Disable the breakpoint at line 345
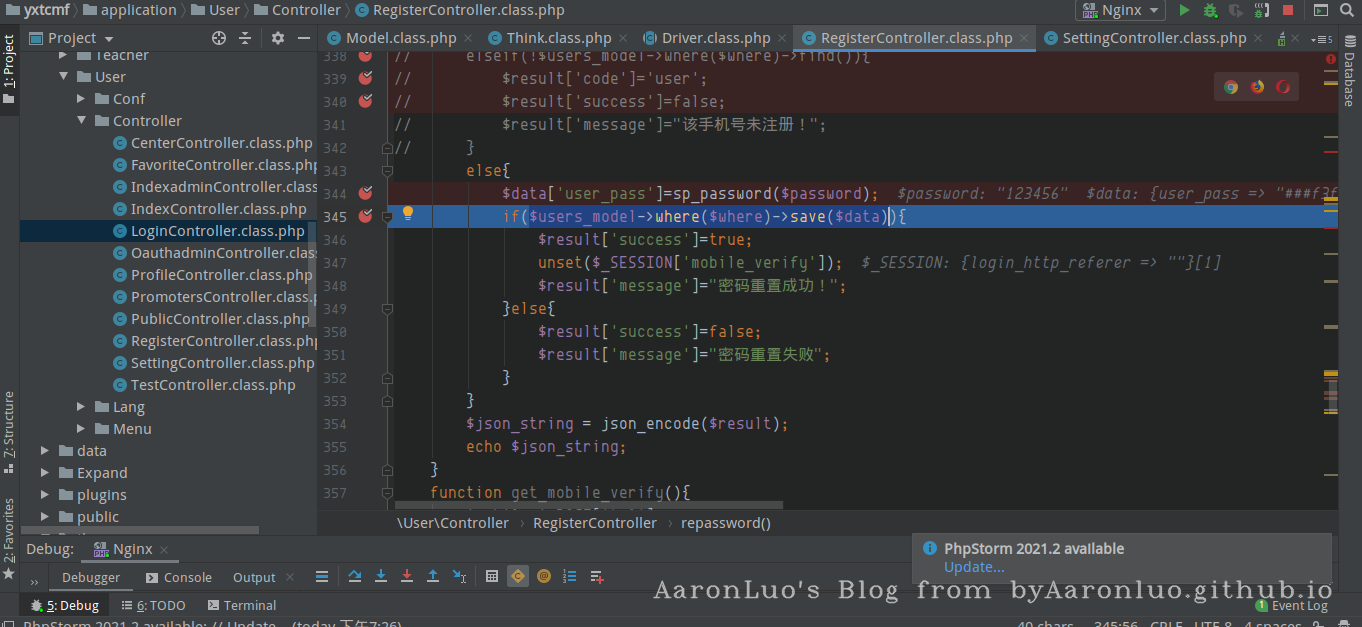The width and height of the screenshot is (1362, 627). pos(365,216)
